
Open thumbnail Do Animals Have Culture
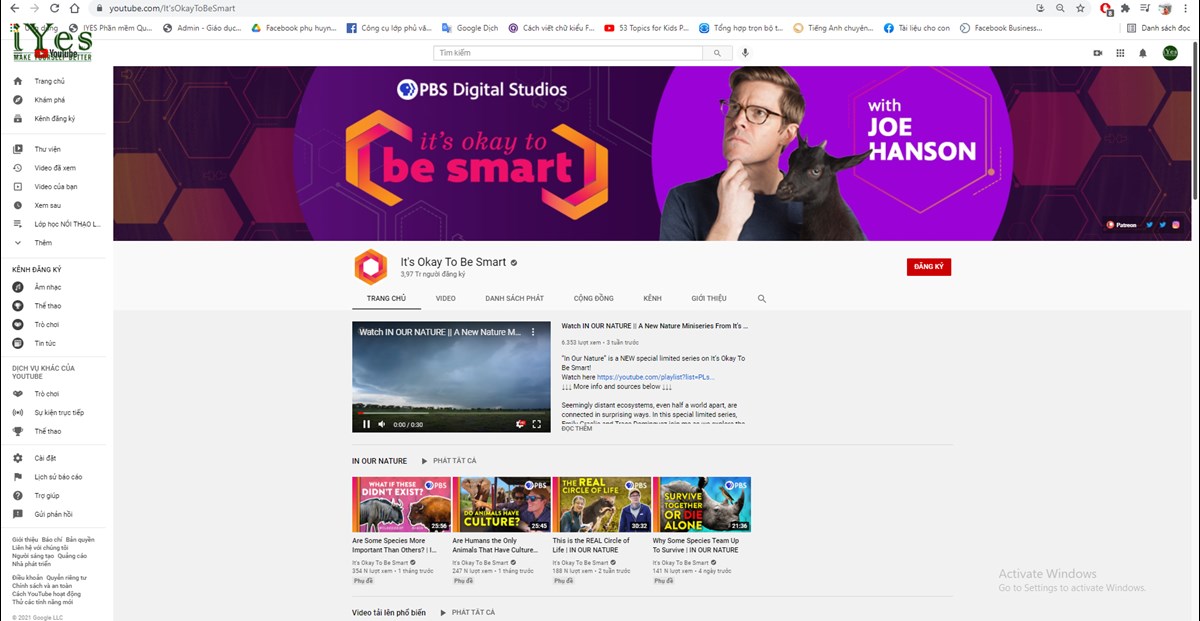(501, 504)
